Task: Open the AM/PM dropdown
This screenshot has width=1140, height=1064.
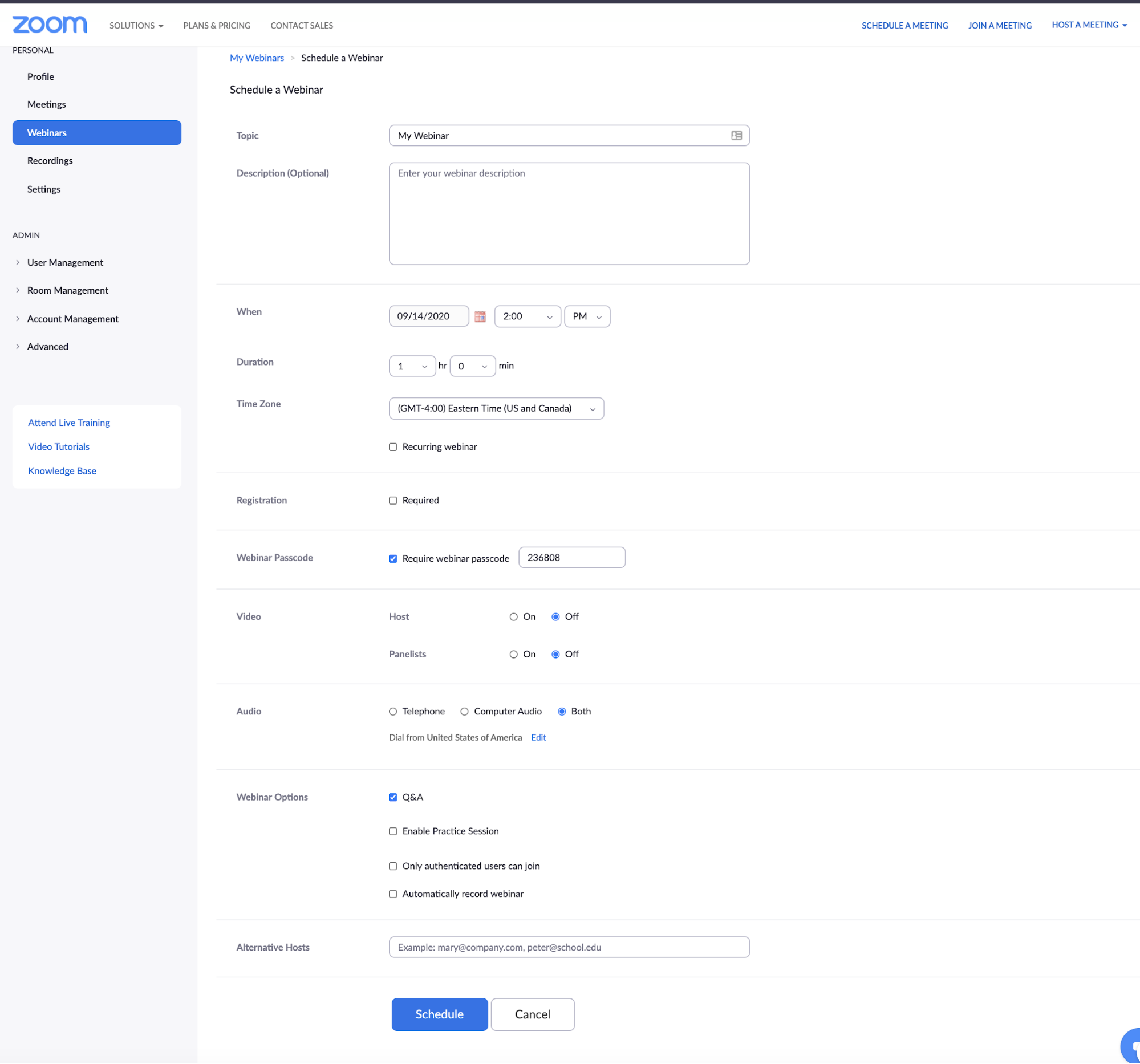Action: (587, 316)
